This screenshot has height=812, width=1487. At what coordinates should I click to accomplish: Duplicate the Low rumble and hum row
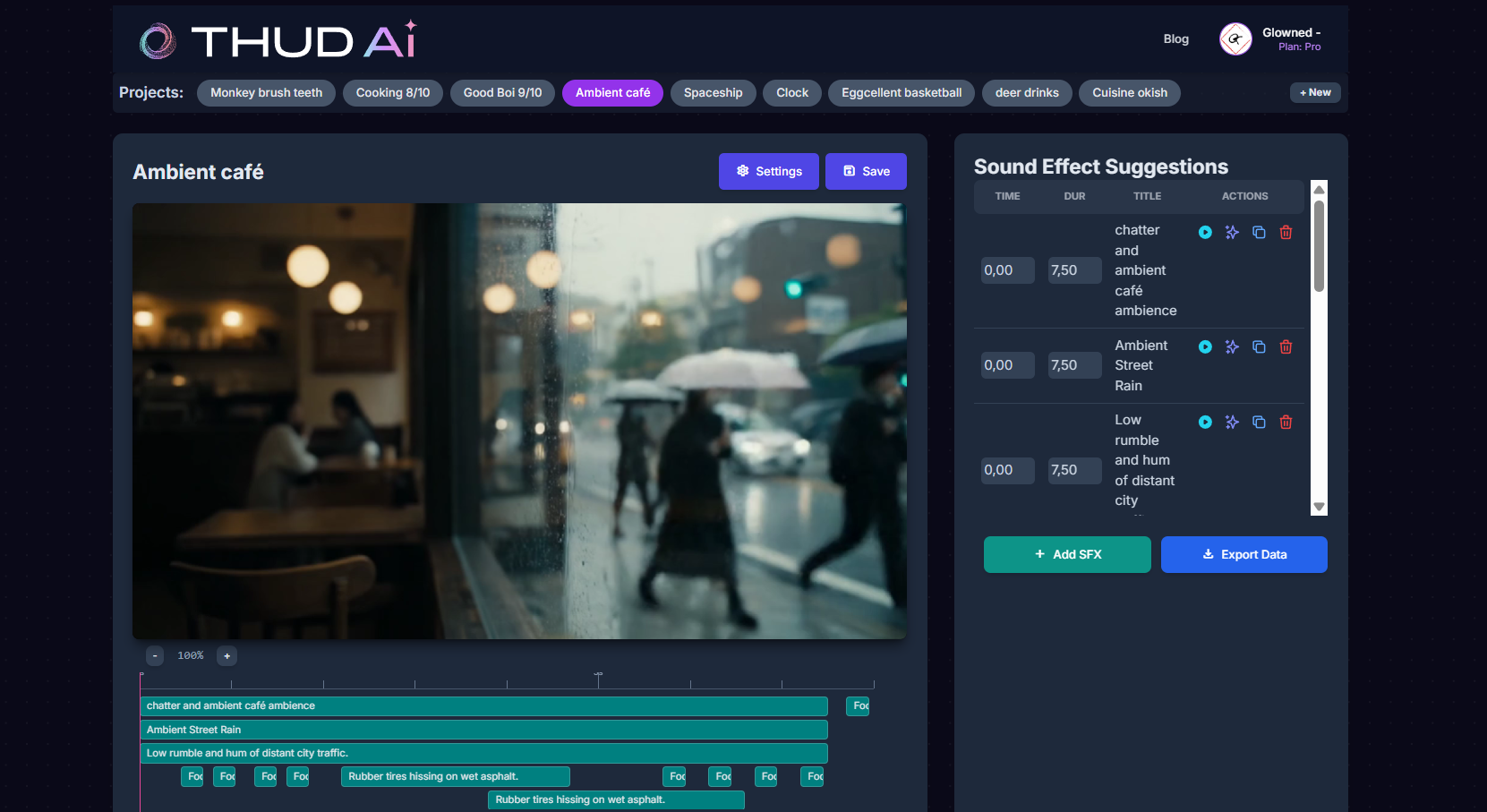[1259, 423]
